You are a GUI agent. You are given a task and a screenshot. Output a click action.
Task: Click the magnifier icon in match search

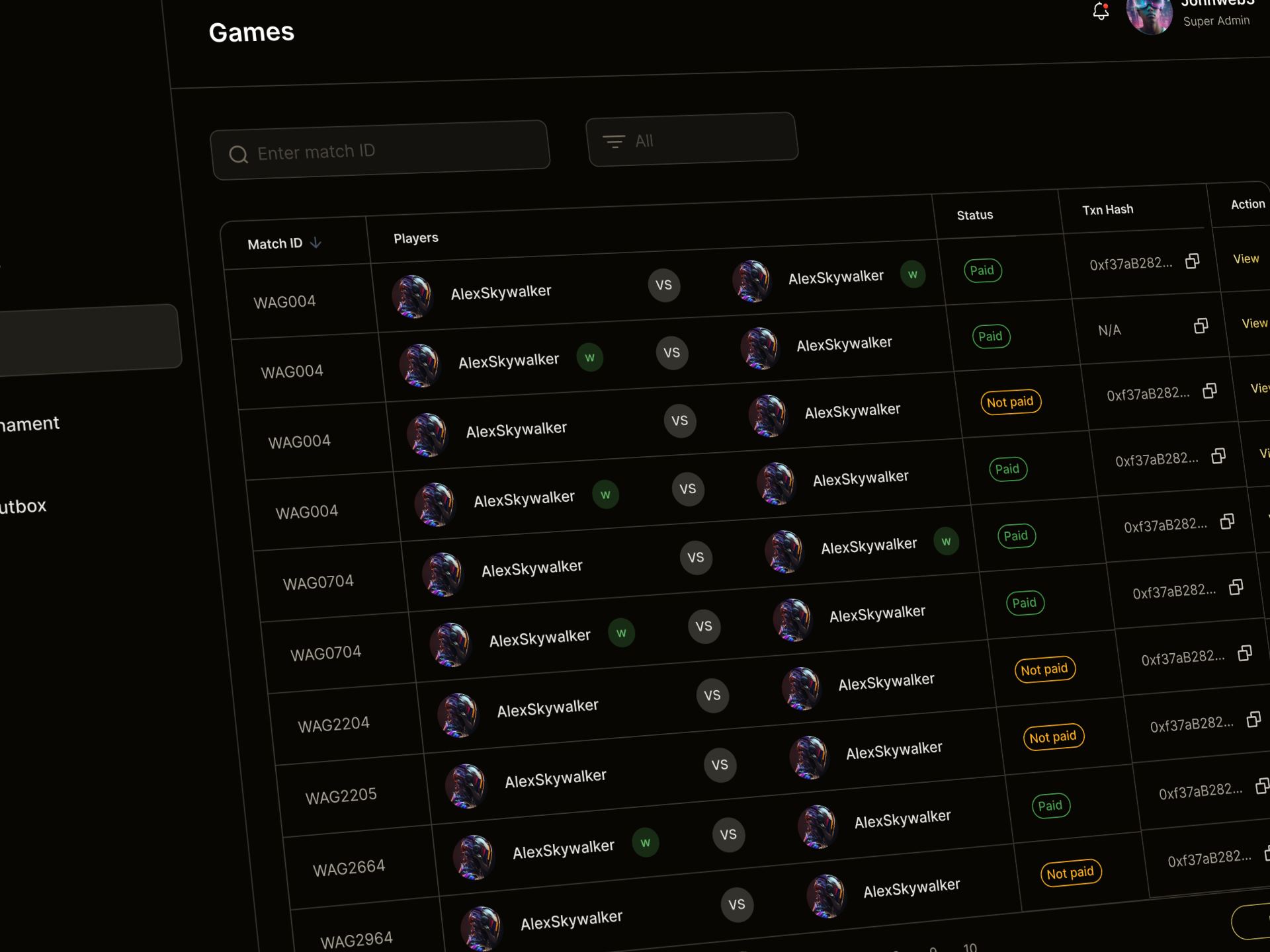pos(238,155)
